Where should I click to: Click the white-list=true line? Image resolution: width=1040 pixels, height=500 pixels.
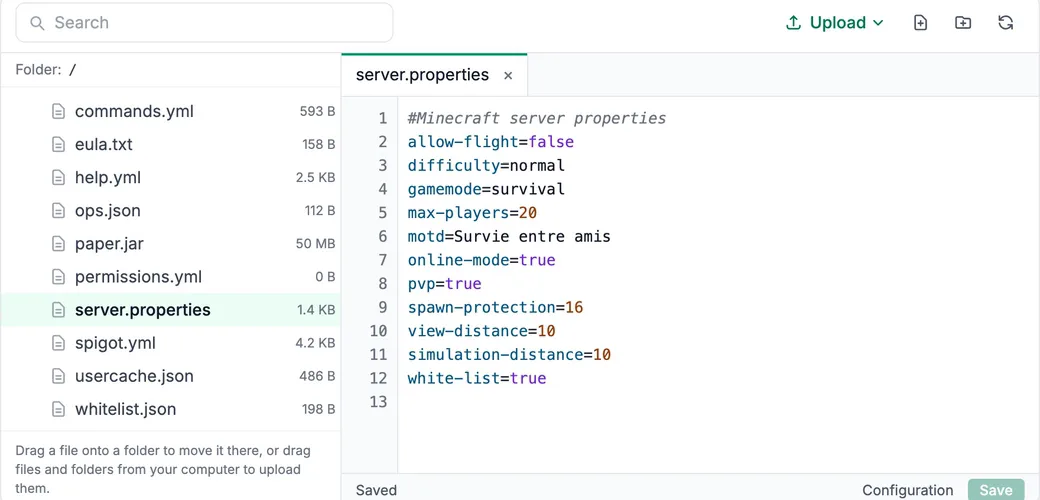[x=477, y=378]
